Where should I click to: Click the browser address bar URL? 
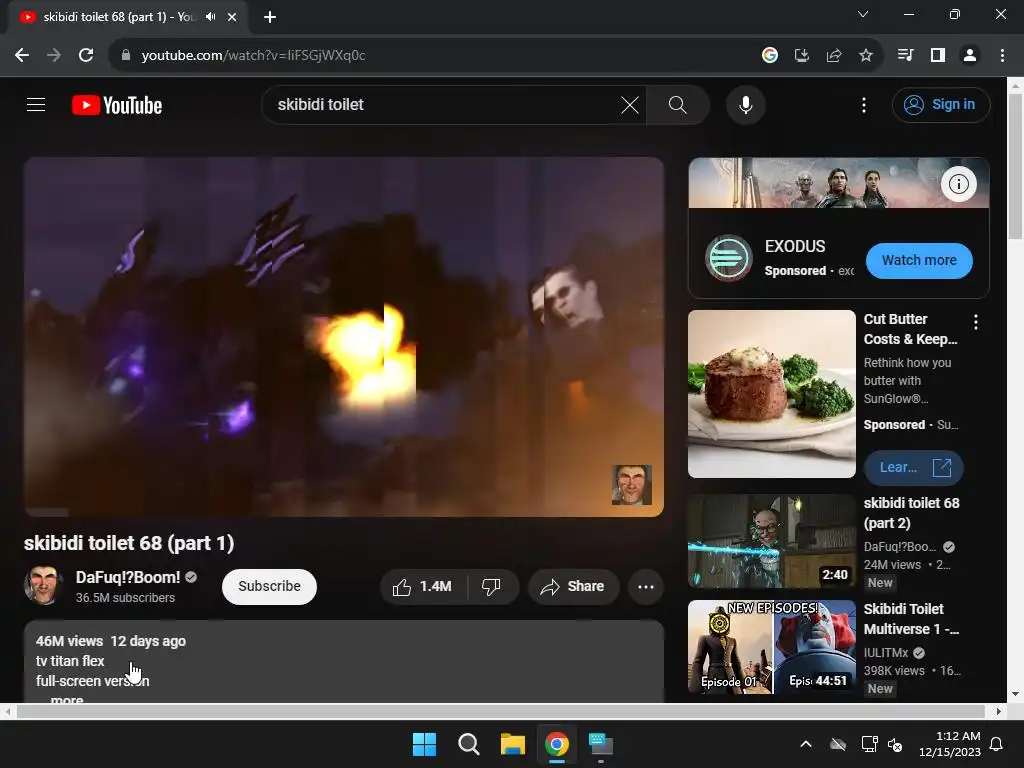(x=253, y=56)
